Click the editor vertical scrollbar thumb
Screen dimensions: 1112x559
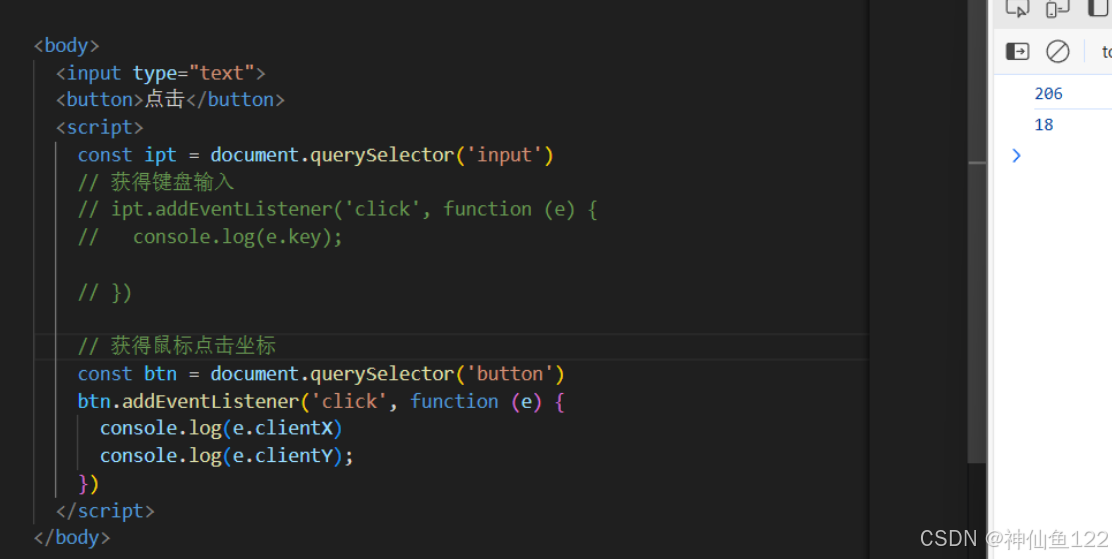pos(977,231)
